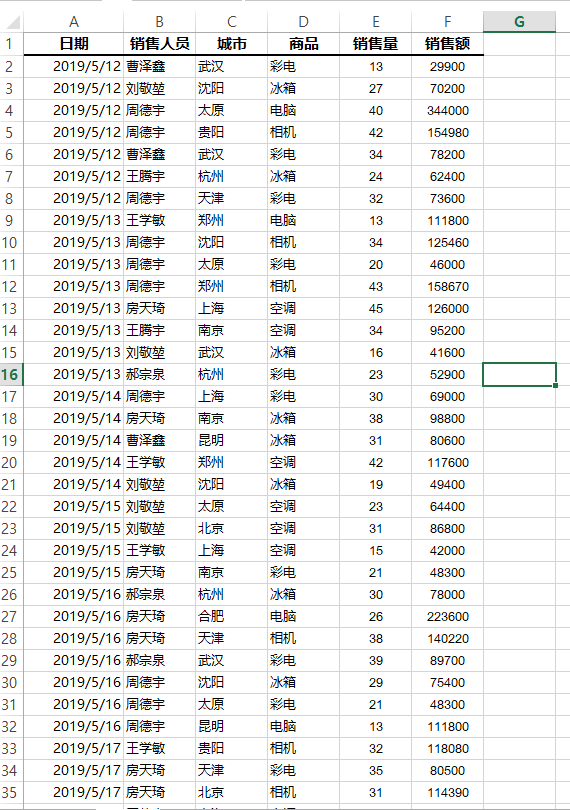Select column D header
This screenshot has width=570, height=810.
click(x=303, y=22)
